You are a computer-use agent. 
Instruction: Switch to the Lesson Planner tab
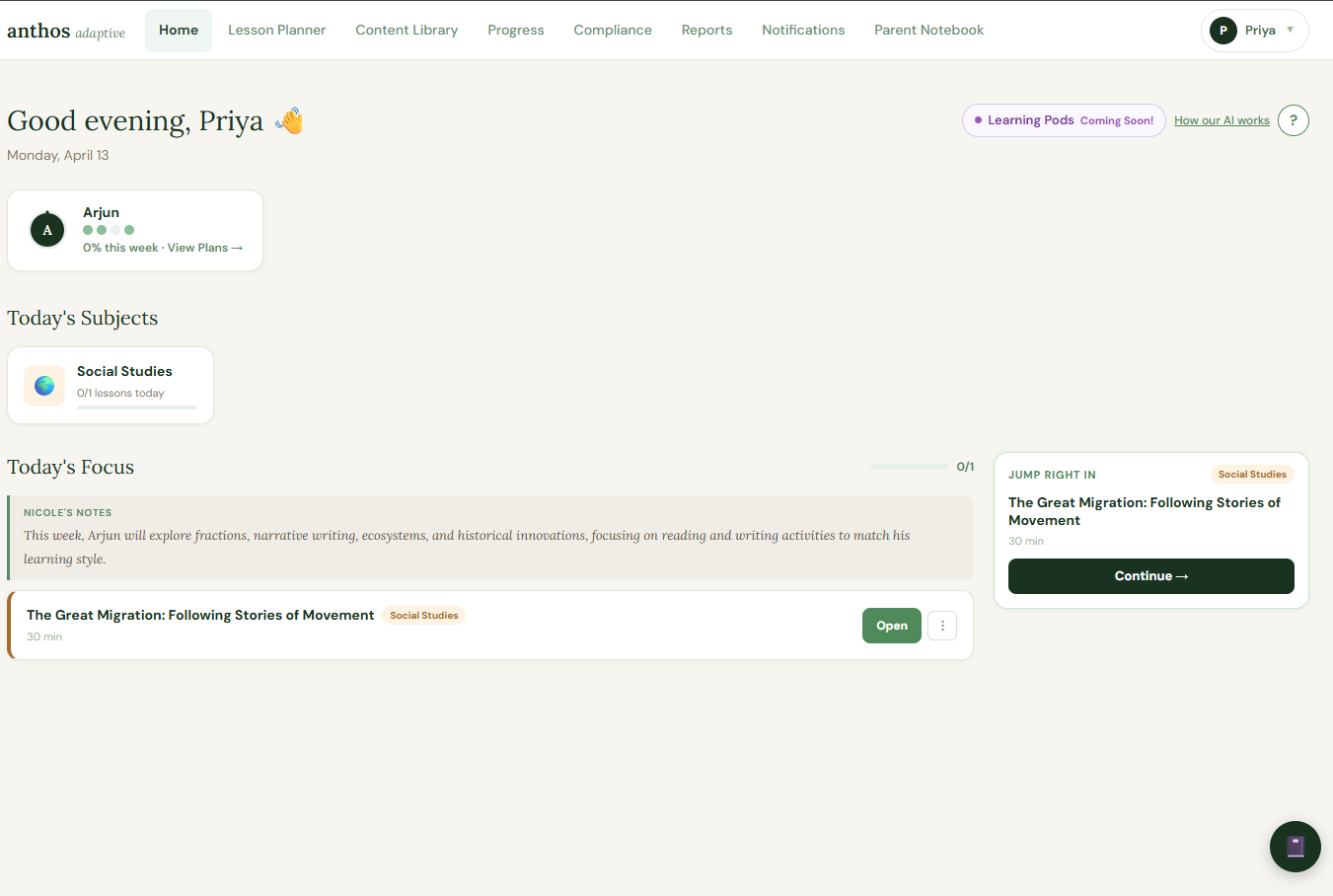(276, 30)
